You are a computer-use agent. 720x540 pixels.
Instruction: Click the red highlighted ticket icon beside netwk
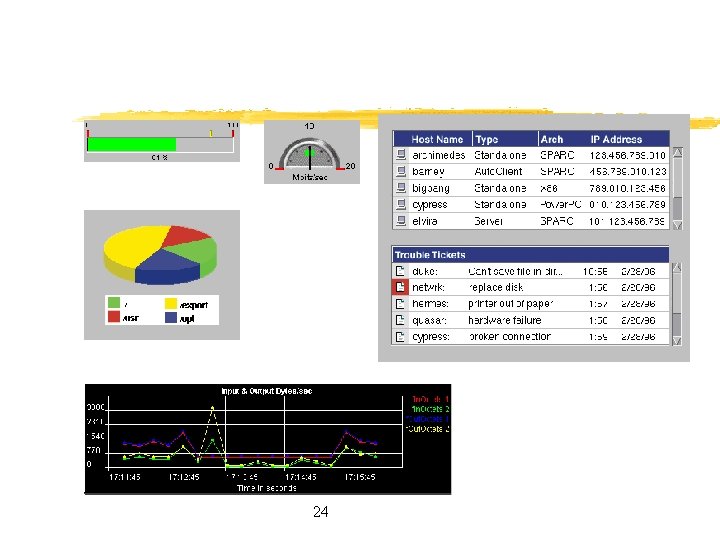pyautogui.click(x=400, y=287)
